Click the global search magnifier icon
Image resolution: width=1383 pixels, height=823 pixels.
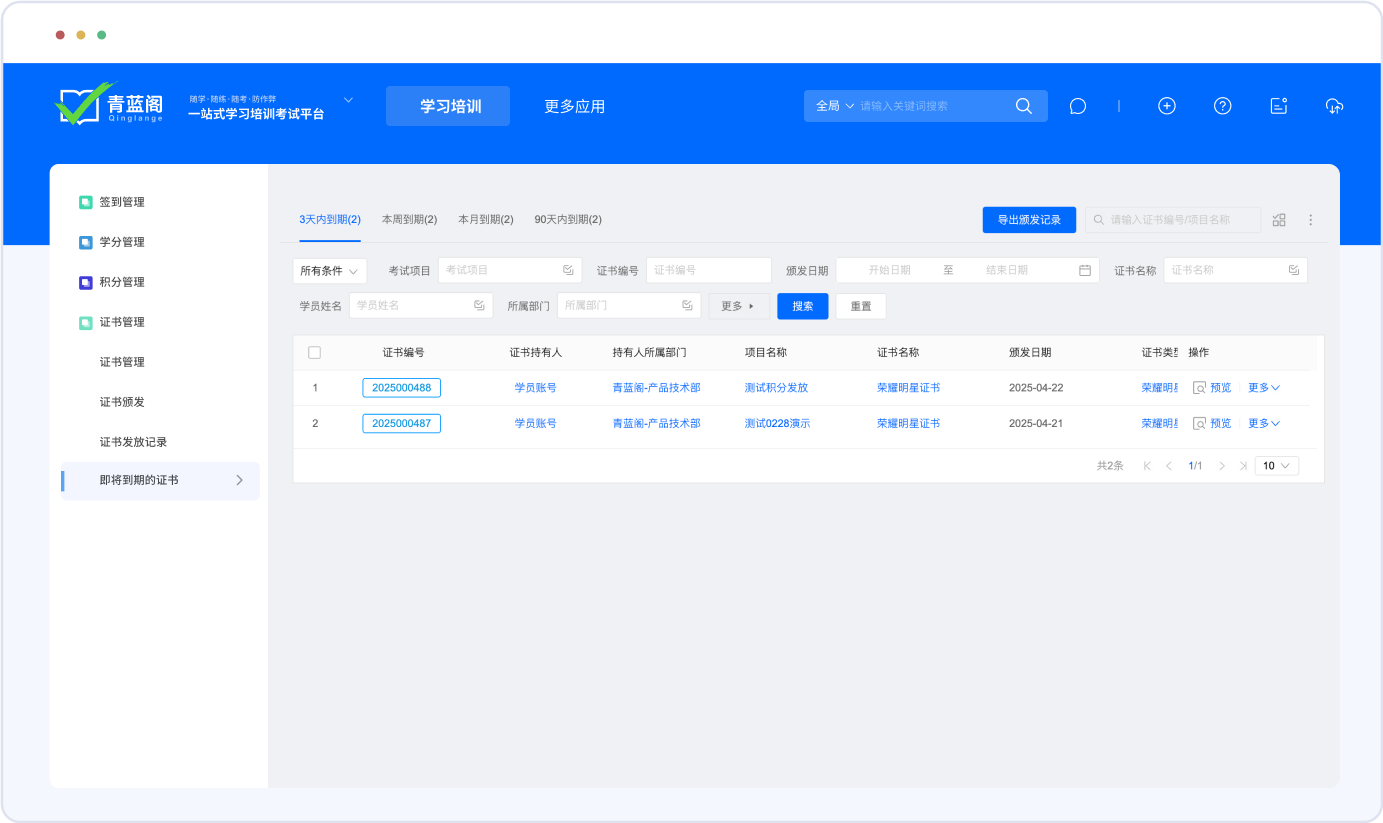[x=1023, y=106]
